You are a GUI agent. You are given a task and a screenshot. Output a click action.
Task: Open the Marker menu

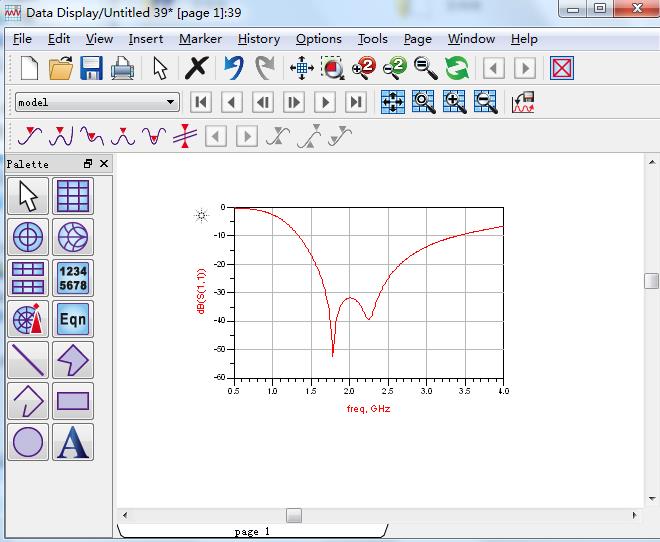pyautogui.click(x=200, y=39)
